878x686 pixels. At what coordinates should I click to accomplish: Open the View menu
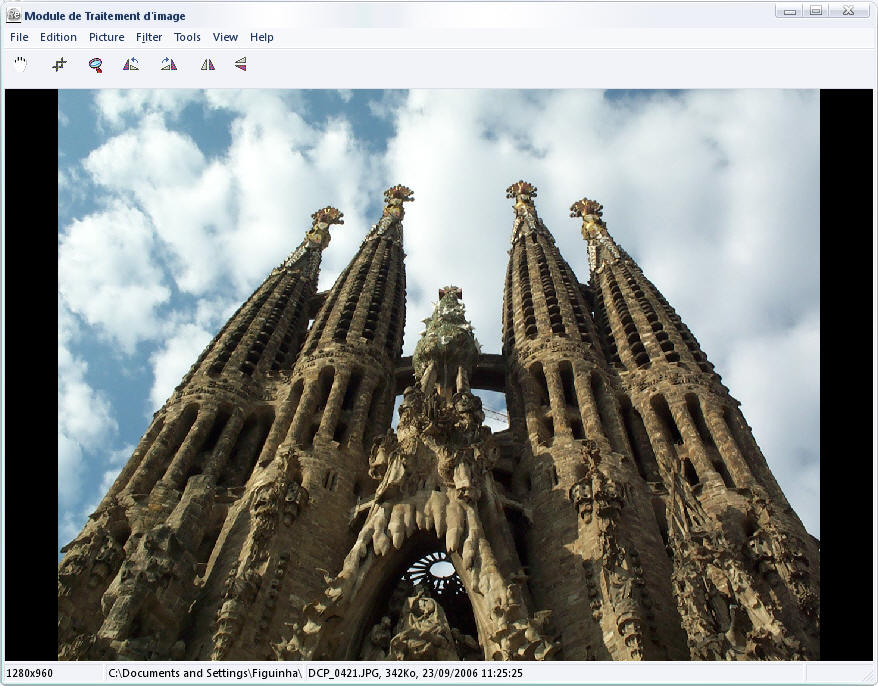pos(225,37)
